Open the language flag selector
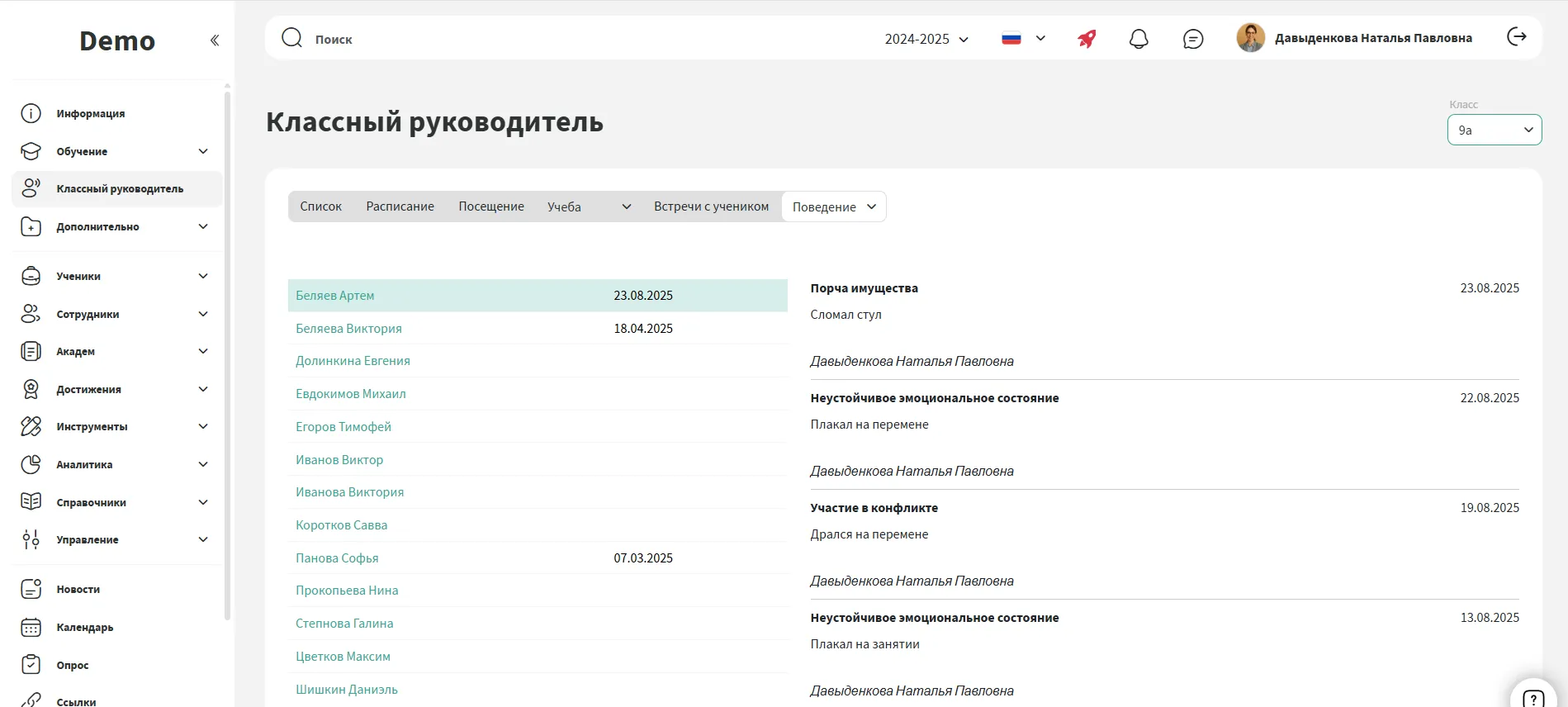The width and height of the screenshot is (1568, 707). 1023,39
